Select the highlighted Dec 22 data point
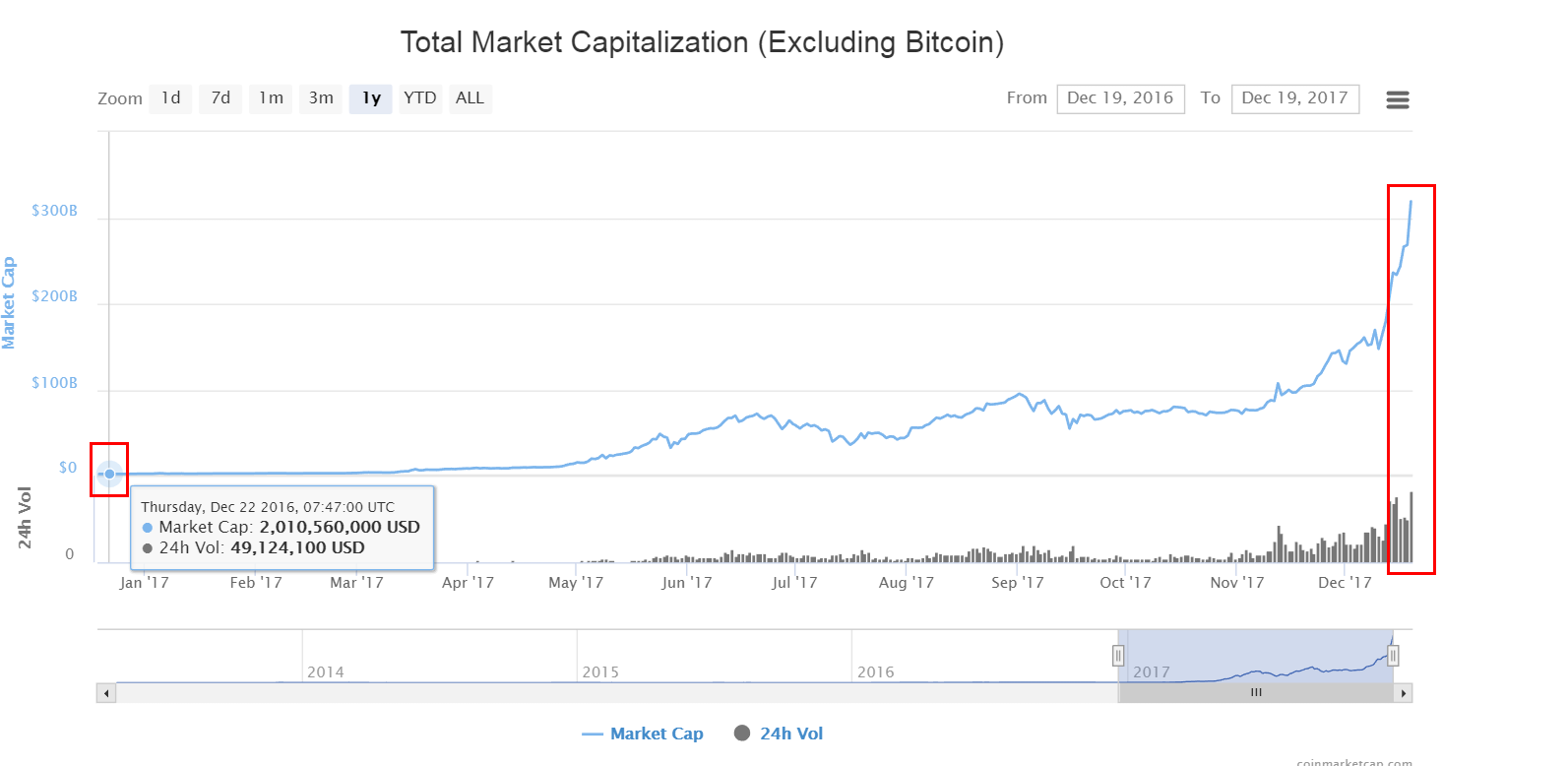 (x=107, y=474)
